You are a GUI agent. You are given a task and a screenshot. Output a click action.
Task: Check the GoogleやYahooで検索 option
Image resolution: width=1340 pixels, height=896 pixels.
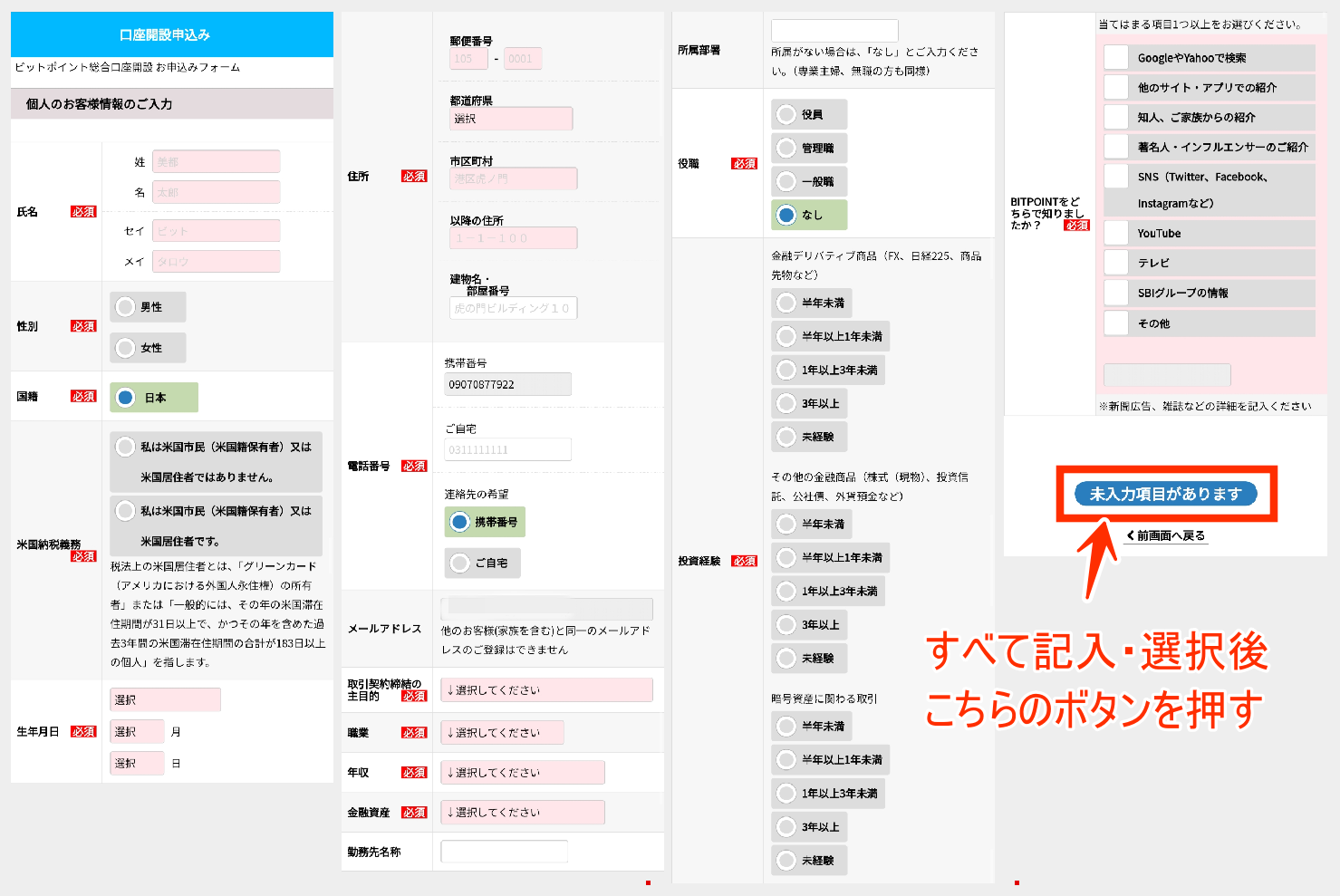(x=1116, y=57)
